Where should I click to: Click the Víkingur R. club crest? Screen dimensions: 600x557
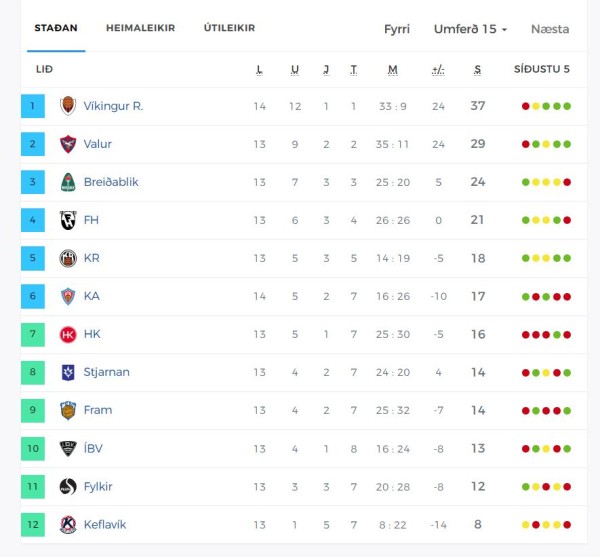coord(68,106)
